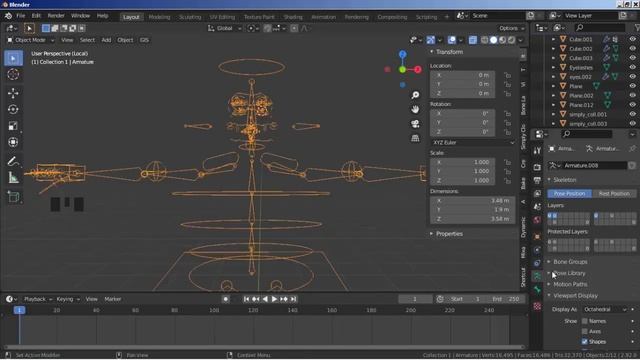Toggle auto keying record button

[225, 299]
